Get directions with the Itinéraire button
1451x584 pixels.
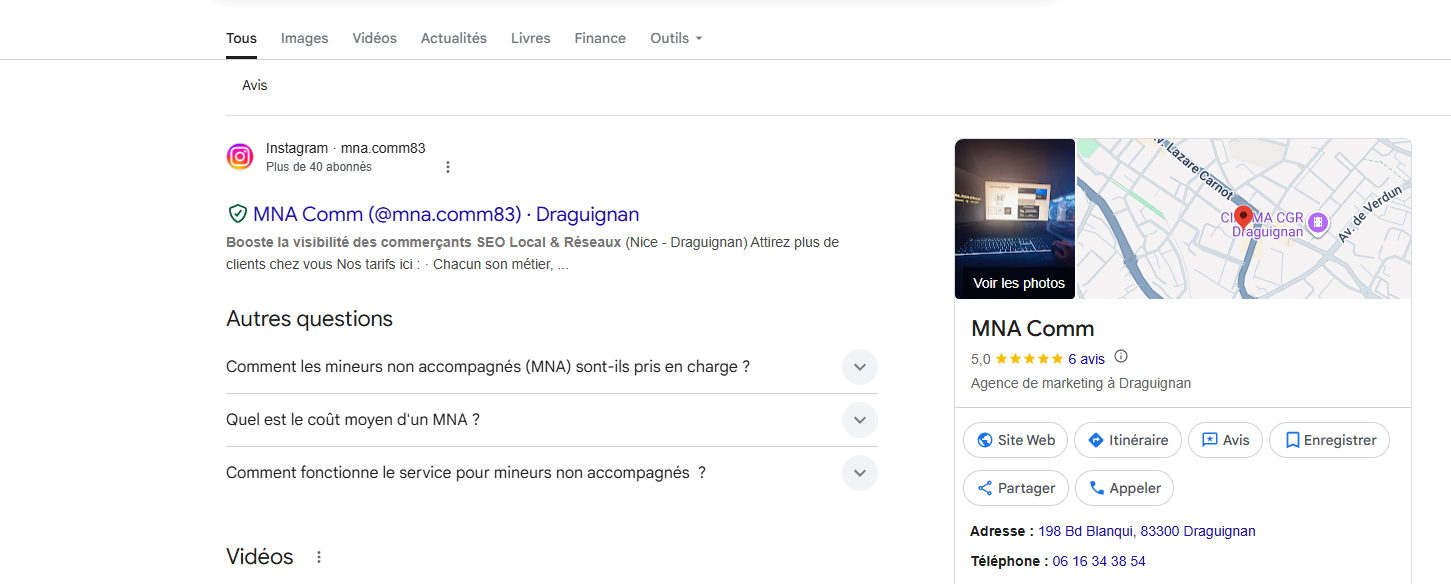(x=1128, y=440)
